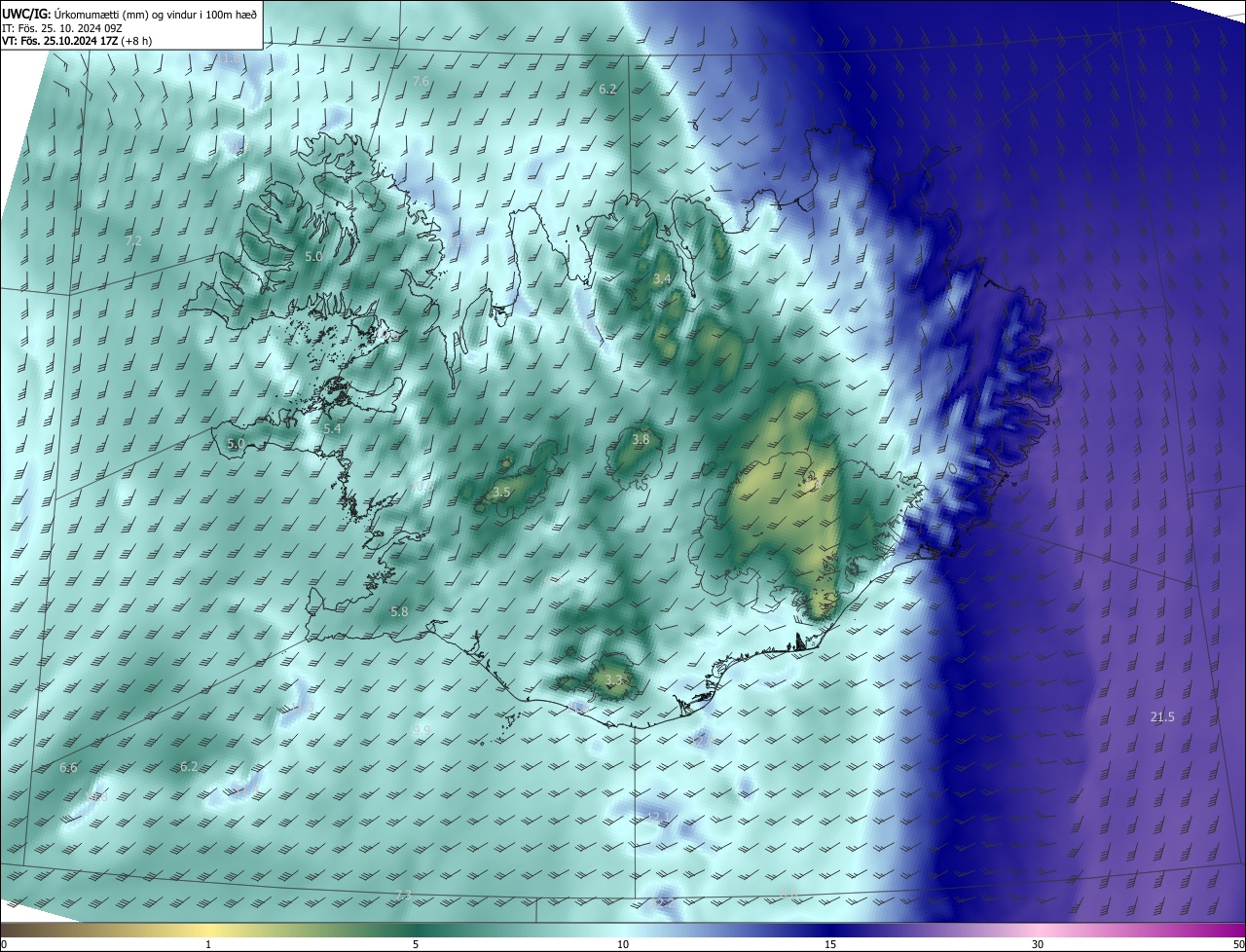Click the 5.4 value label near the west coast
The height and width of the screenshot is (952, 1246).
332,428
